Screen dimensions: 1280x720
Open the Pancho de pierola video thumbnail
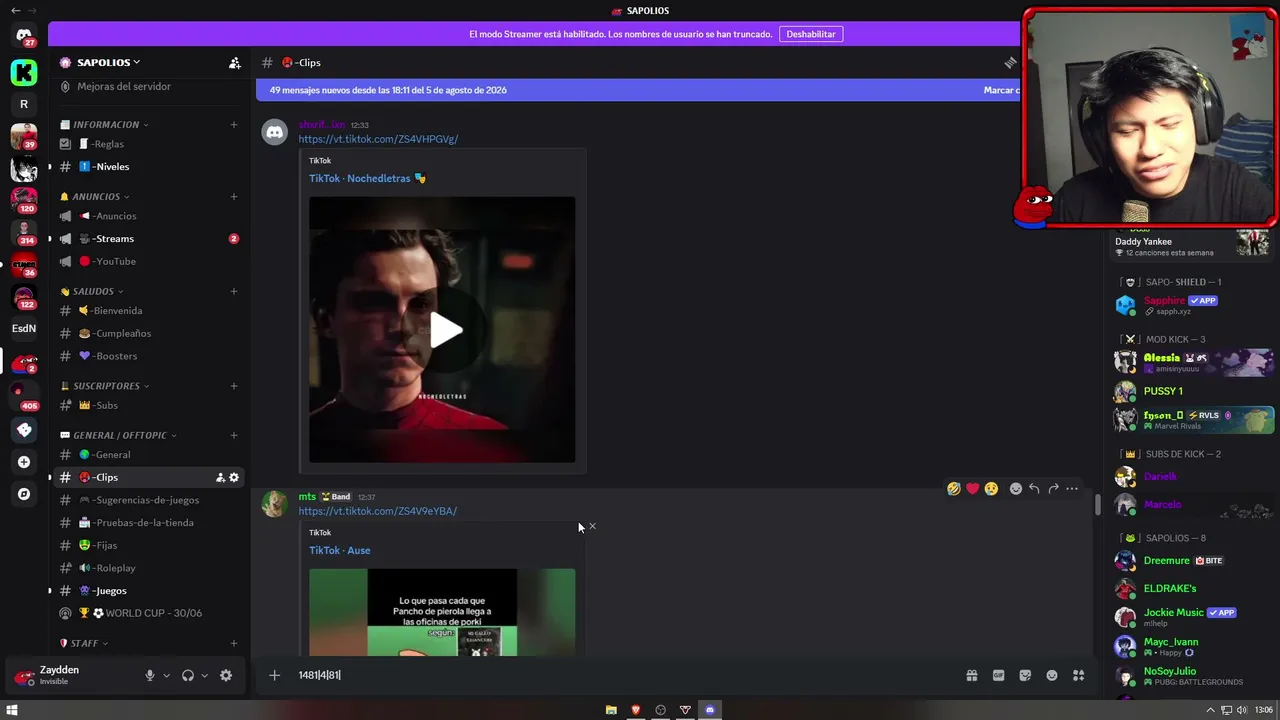click(442, 613)
